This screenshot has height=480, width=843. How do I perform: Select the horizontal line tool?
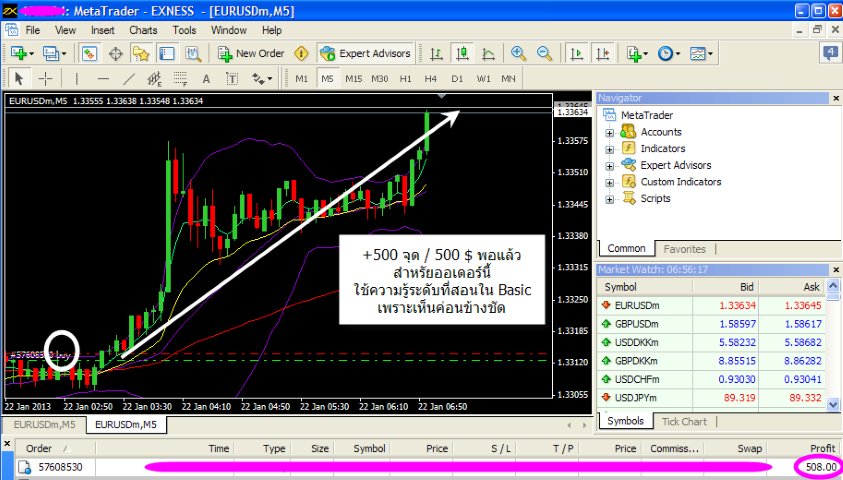click(x=103, y=78)
